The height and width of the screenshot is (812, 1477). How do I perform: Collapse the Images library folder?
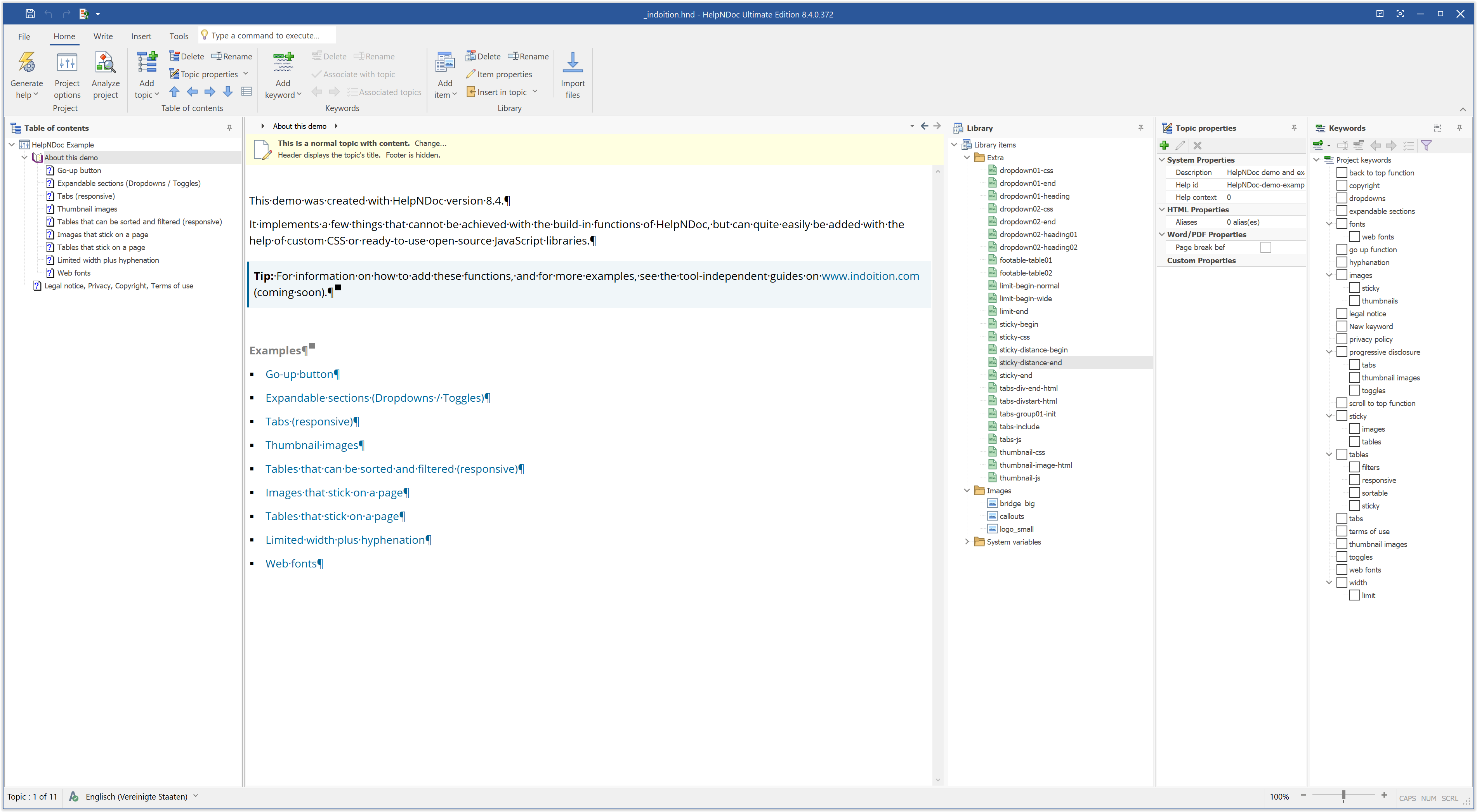click(967, 490)
